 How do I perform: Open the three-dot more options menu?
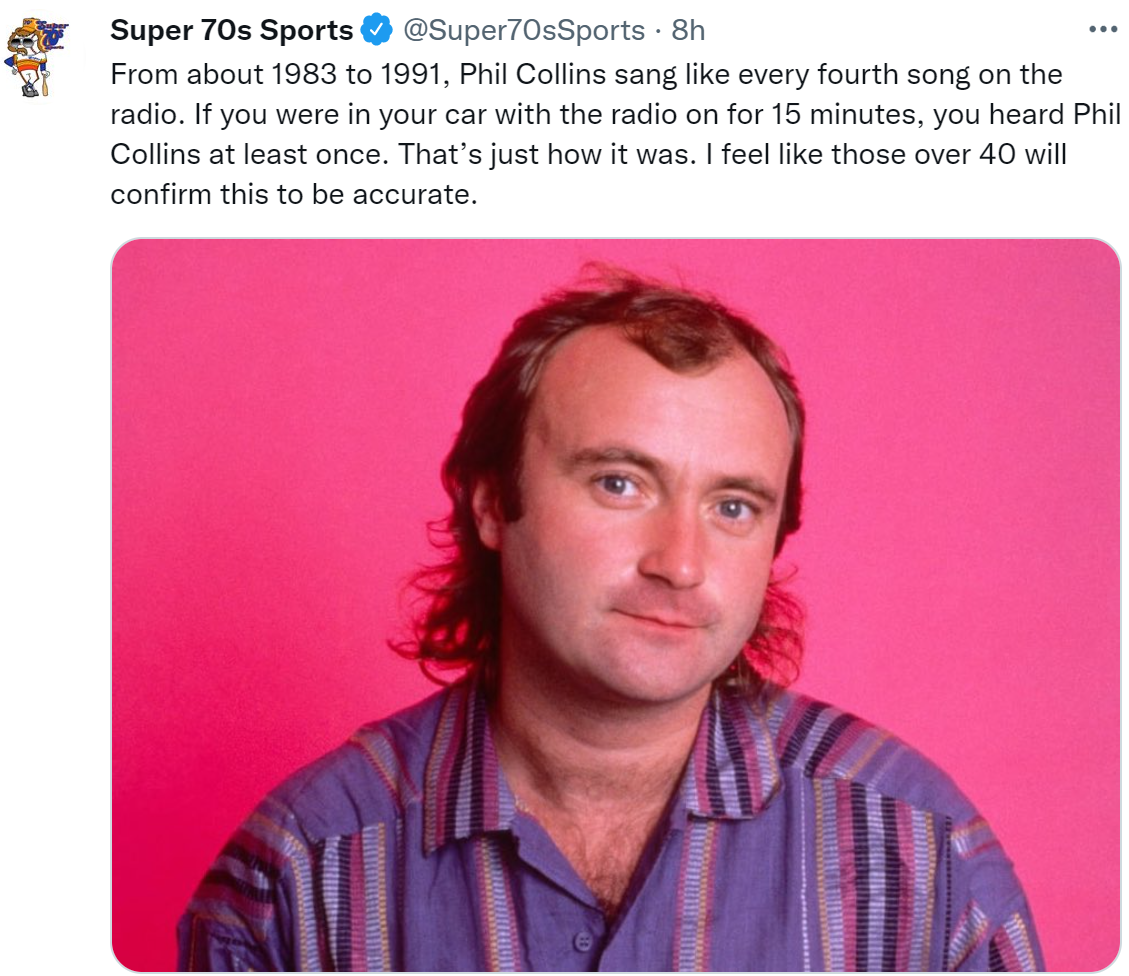pos(1102,30)
